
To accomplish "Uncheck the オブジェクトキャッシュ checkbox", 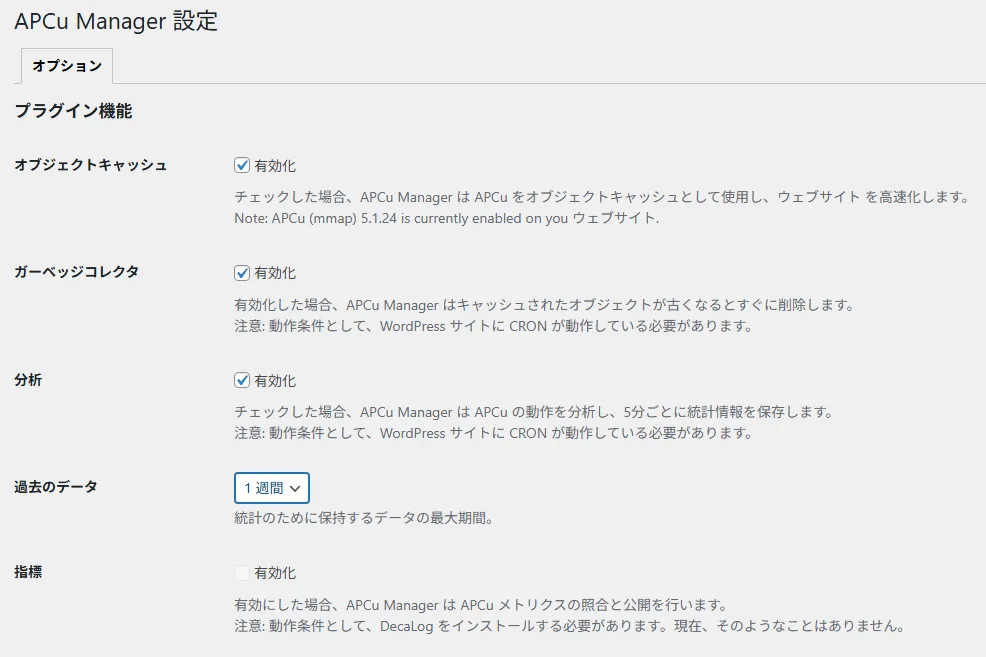I will tap(242, 166).
